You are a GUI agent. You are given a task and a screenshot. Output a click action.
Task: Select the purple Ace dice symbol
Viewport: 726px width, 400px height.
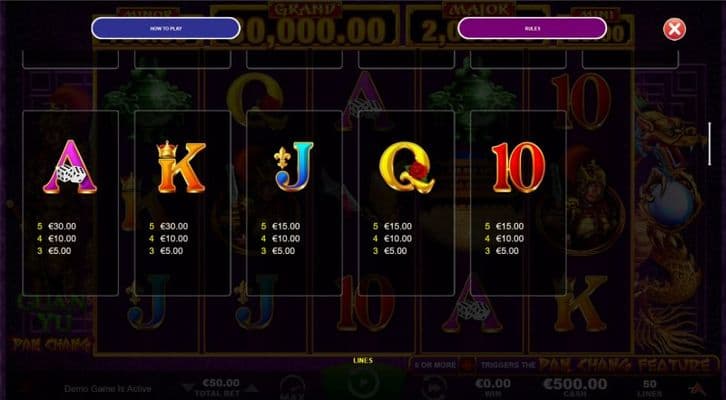pyautogui.click(x=70, y=167)
